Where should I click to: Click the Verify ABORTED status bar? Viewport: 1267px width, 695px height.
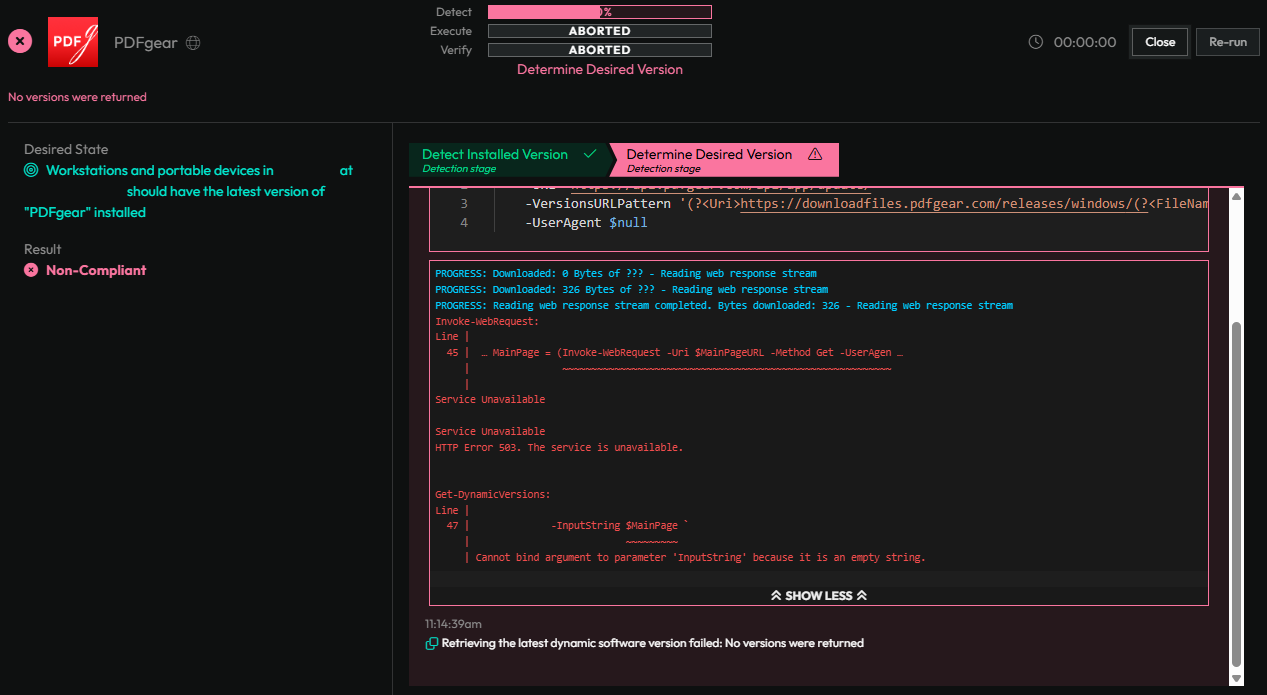coord(599,50)
